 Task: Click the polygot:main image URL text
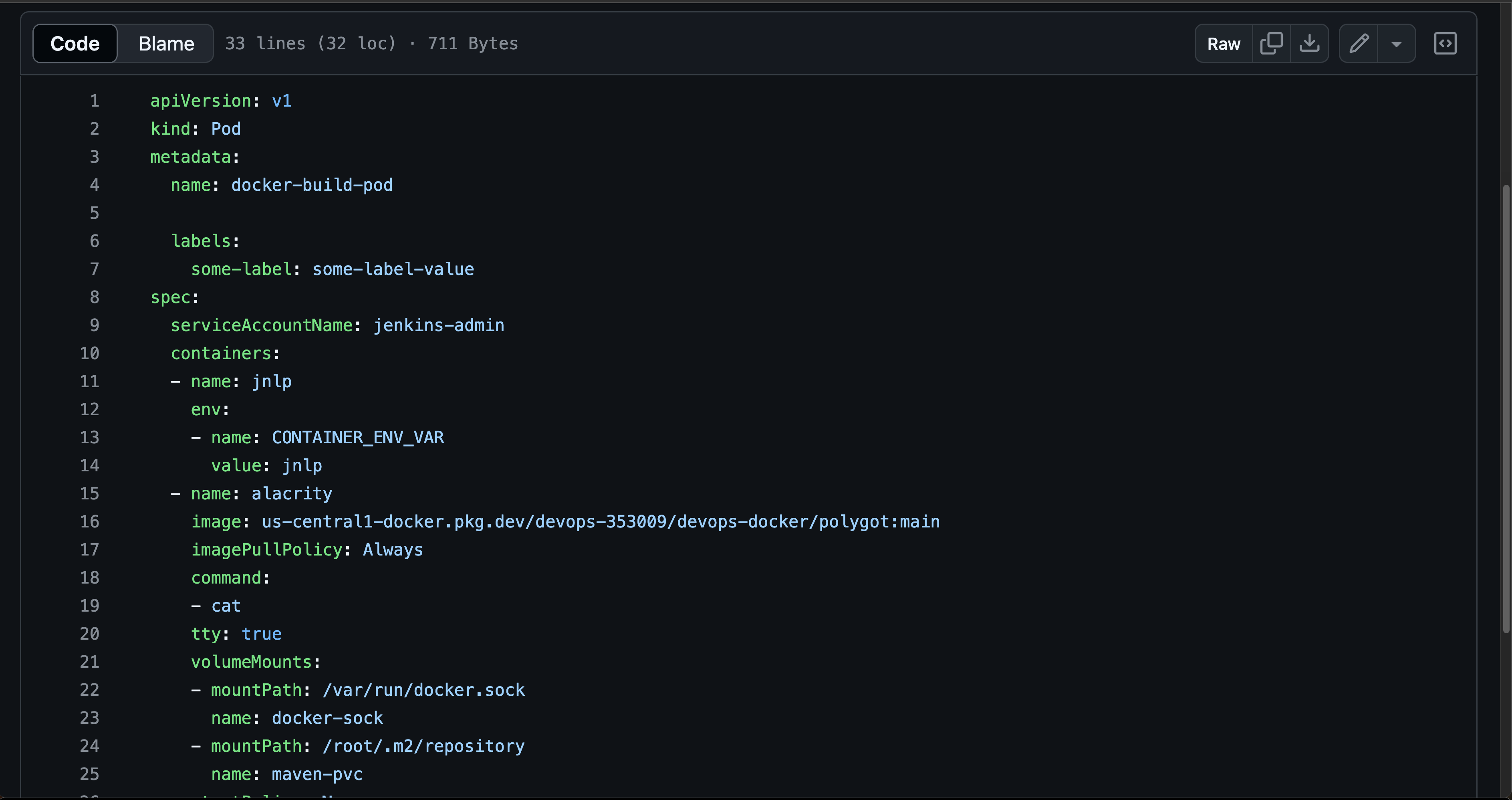pyautogui.click(x=601, y=521)
